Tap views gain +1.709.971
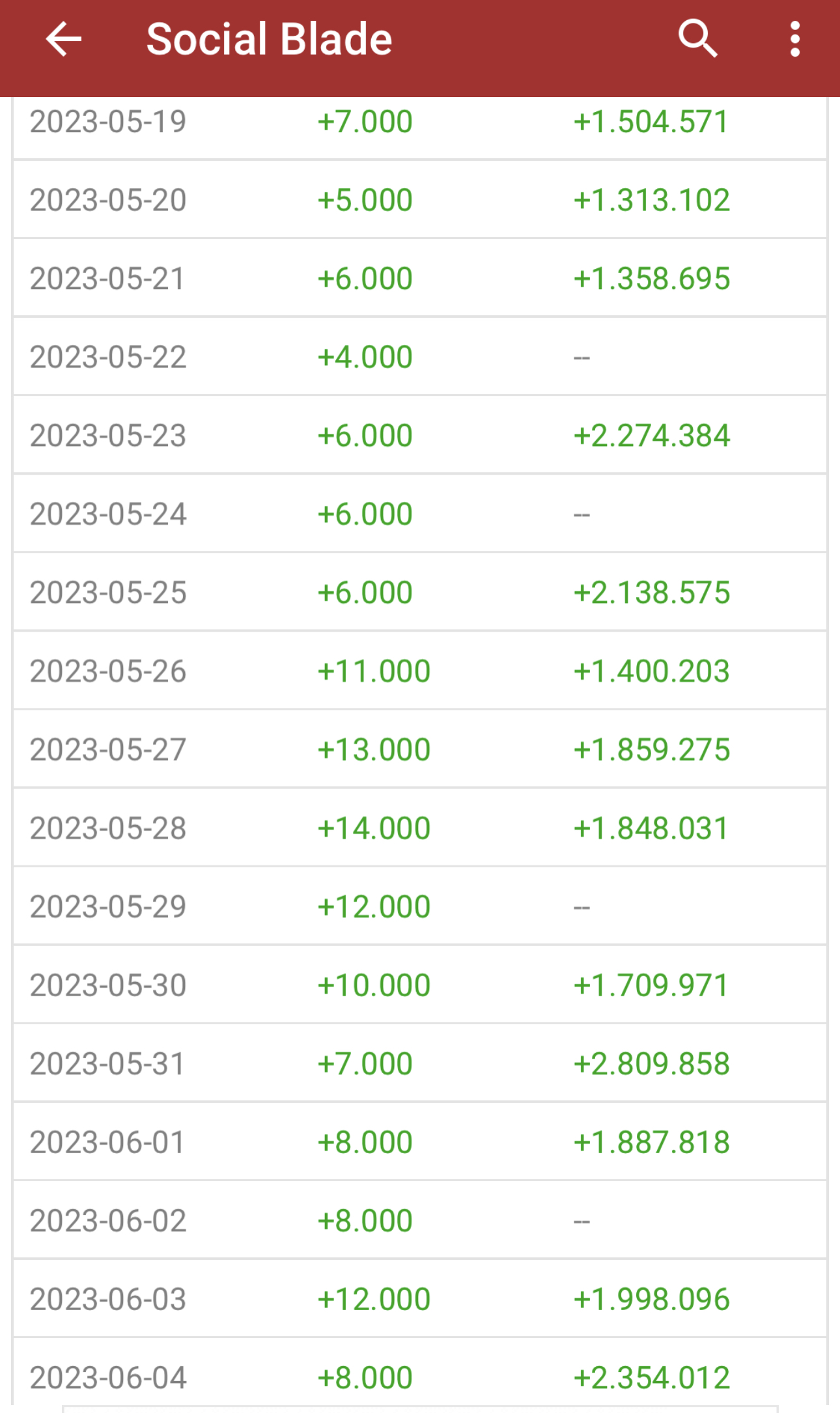Image resolution: width=840 pixels, height=1413 pixels. 651,985
